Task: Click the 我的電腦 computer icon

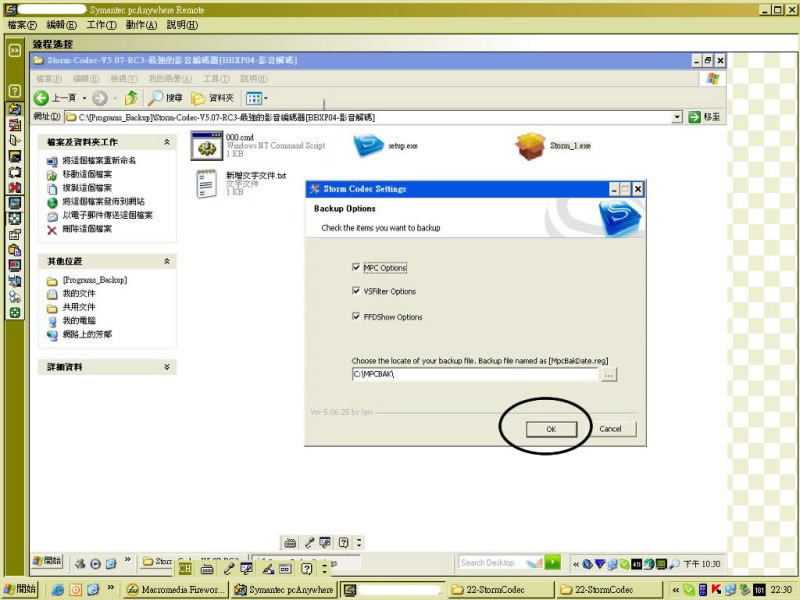Action: point(52,321)
